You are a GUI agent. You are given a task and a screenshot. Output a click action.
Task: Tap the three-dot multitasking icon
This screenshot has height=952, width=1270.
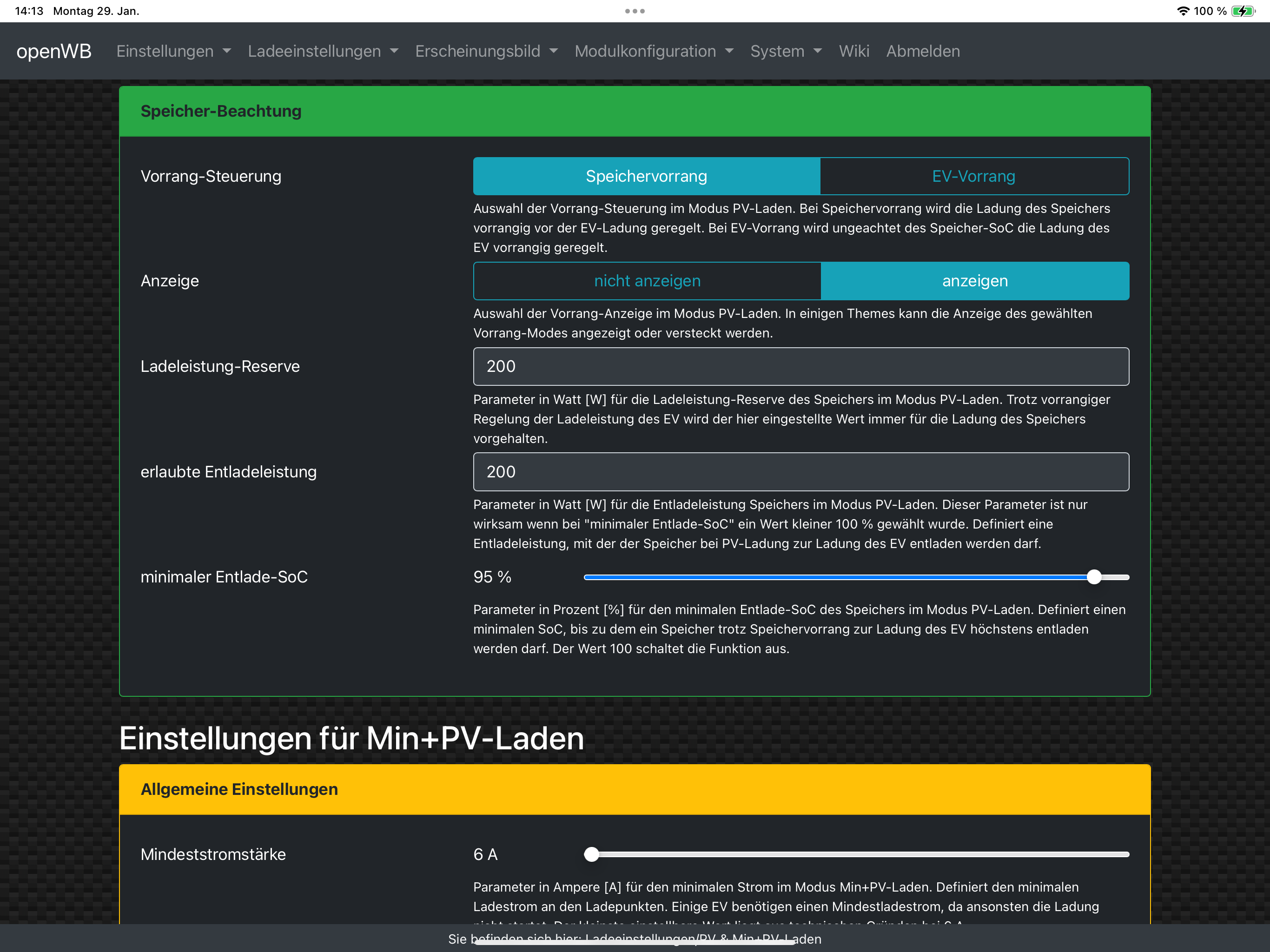(635, 11)
